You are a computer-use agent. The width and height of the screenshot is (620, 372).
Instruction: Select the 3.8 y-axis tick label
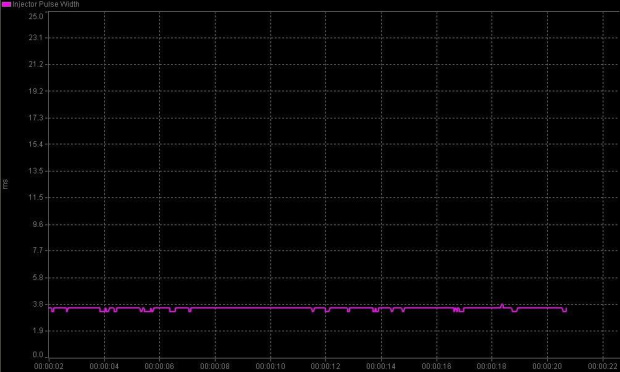tap(38, 304)
